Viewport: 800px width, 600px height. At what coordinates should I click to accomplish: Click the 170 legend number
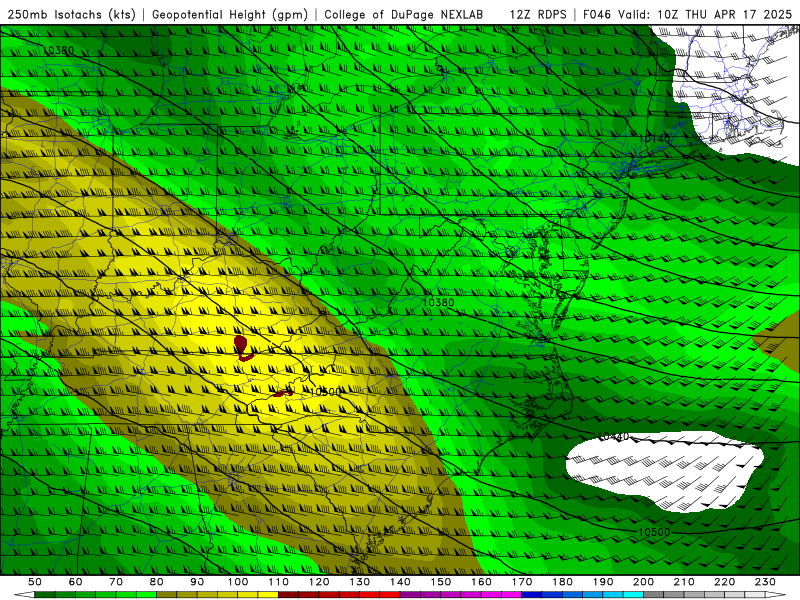coord(522,582)
